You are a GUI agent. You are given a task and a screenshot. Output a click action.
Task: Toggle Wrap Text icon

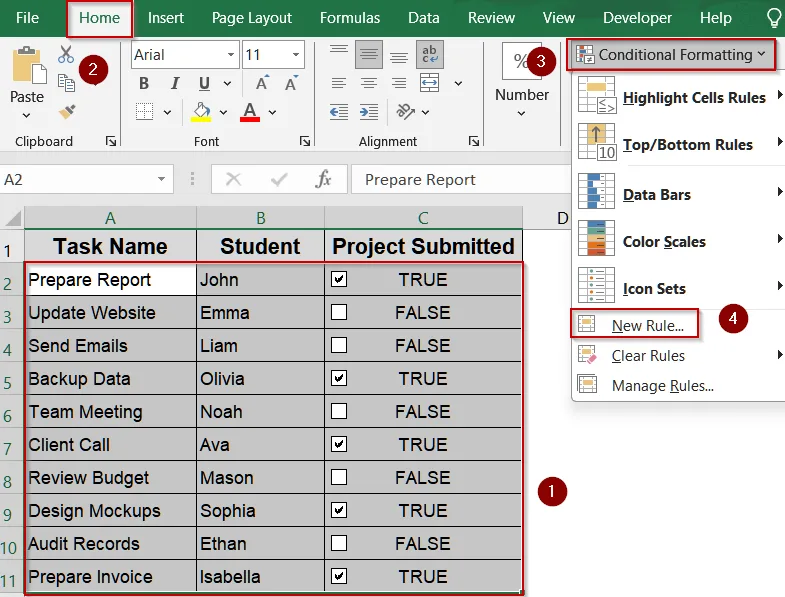pyautogui.click(x=430, y=54)
